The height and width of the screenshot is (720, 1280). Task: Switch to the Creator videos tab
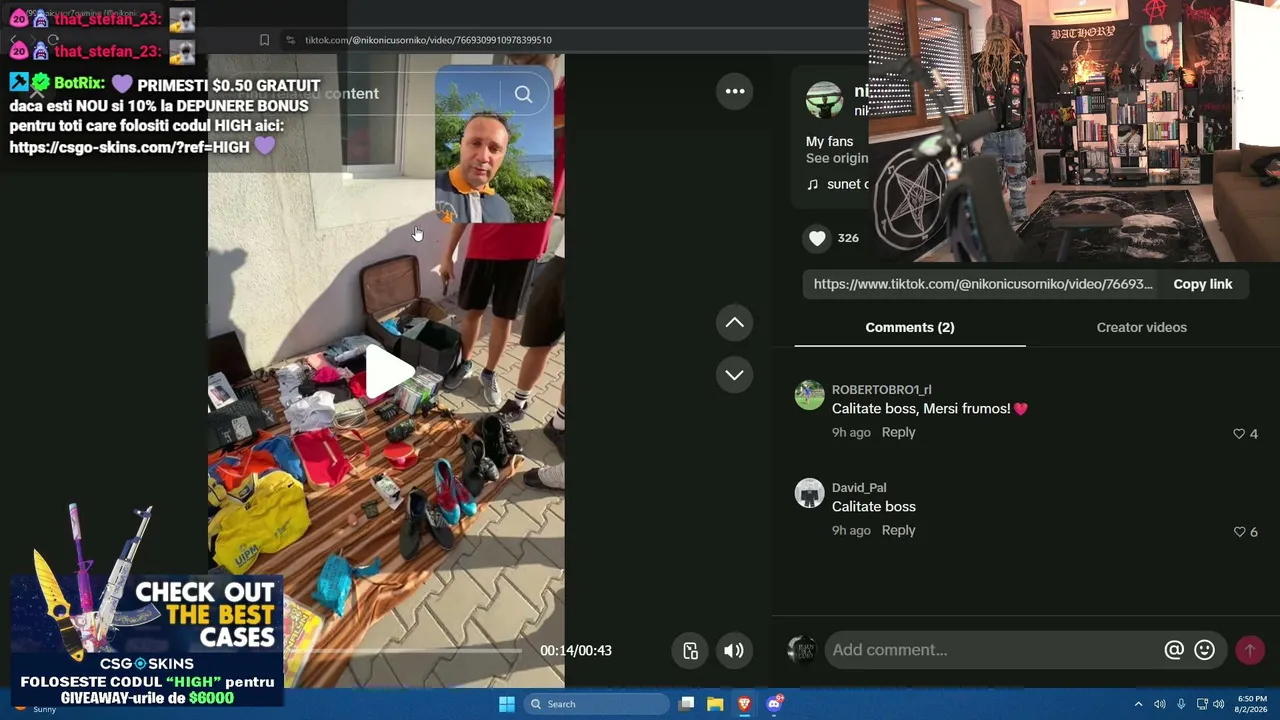click(1142, 327)
